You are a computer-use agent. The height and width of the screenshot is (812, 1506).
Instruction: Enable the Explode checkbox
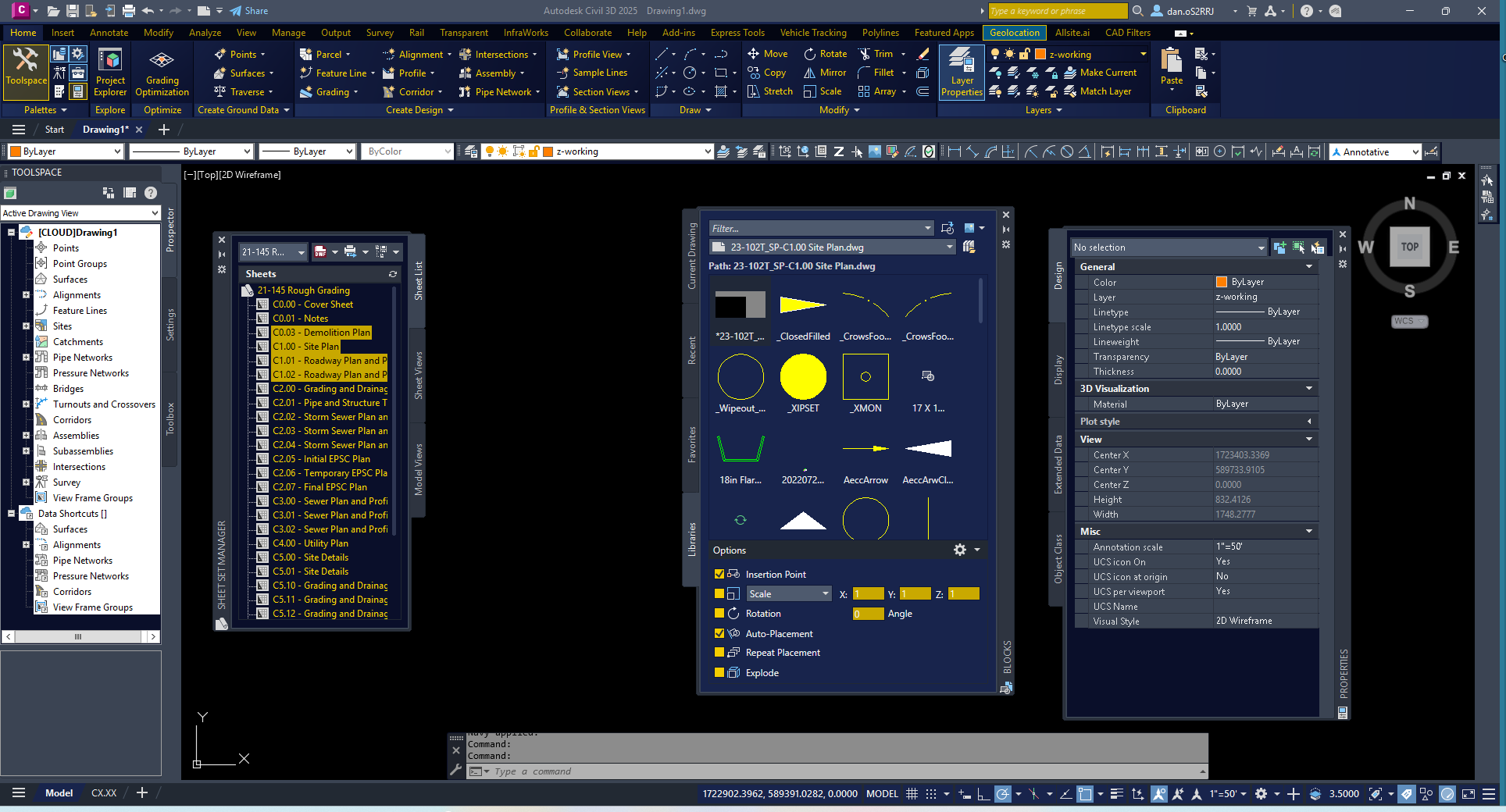719,672
